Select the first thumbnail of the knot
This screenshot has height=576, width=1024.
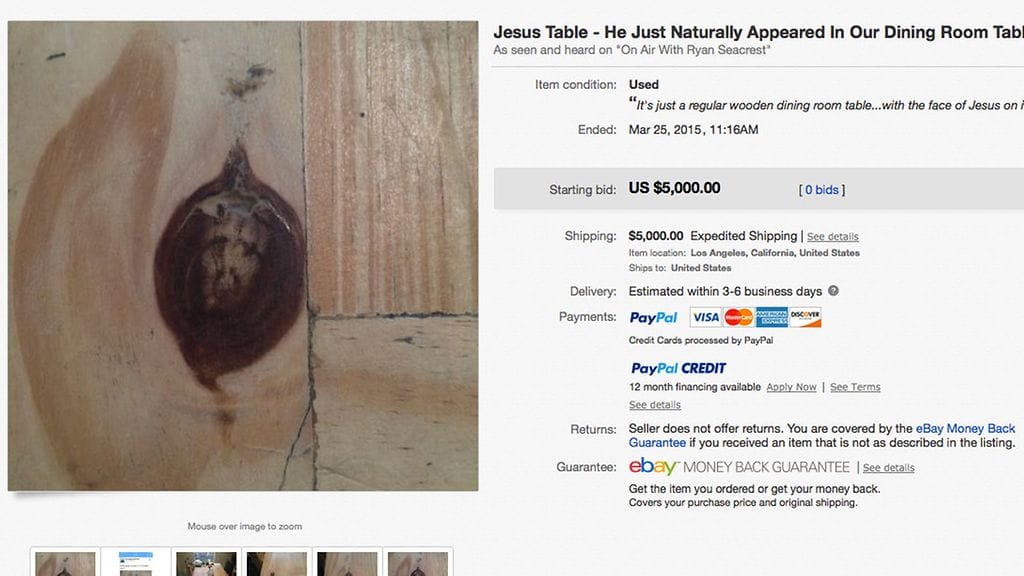click(x=65, y=564)
